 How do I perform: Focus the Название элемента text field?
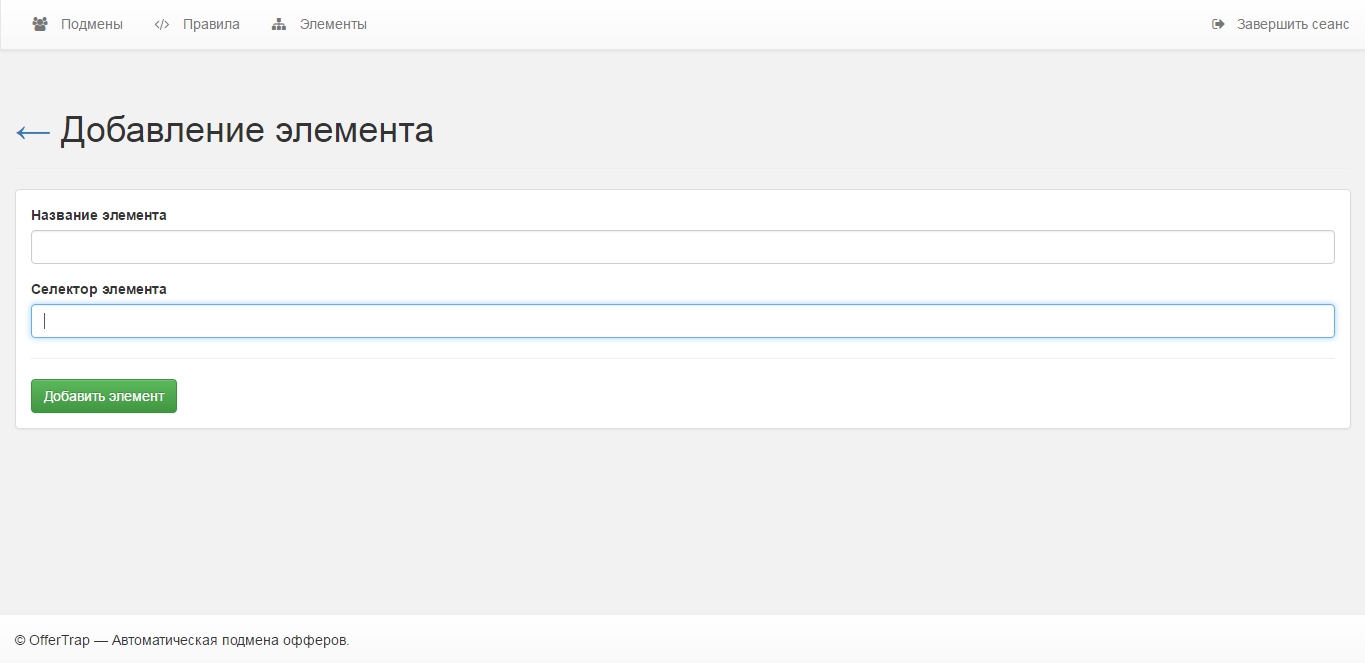pyautogui.click(x=682, y=247)
